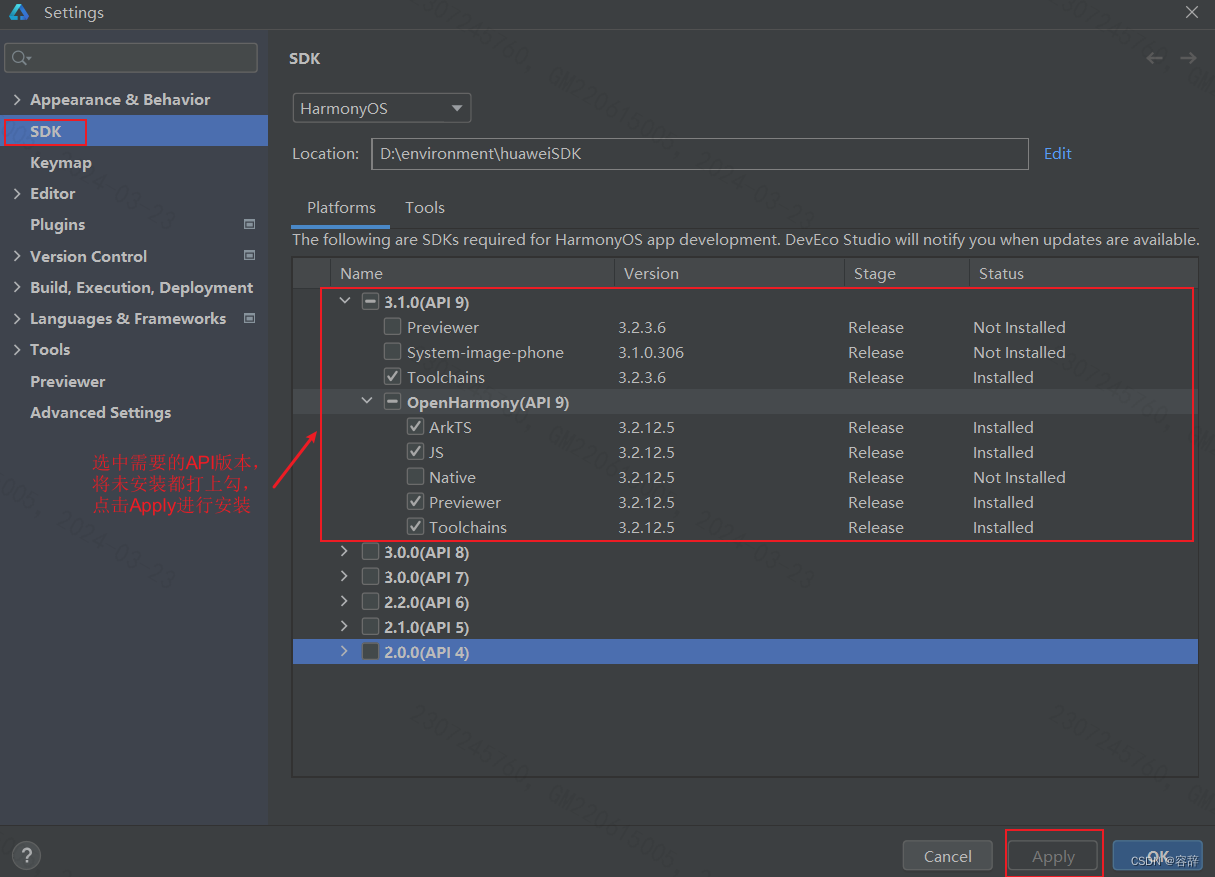Screen dimensions: 1215x877
Task: Expand the Version Control settings group
Action: coord(17,256)
